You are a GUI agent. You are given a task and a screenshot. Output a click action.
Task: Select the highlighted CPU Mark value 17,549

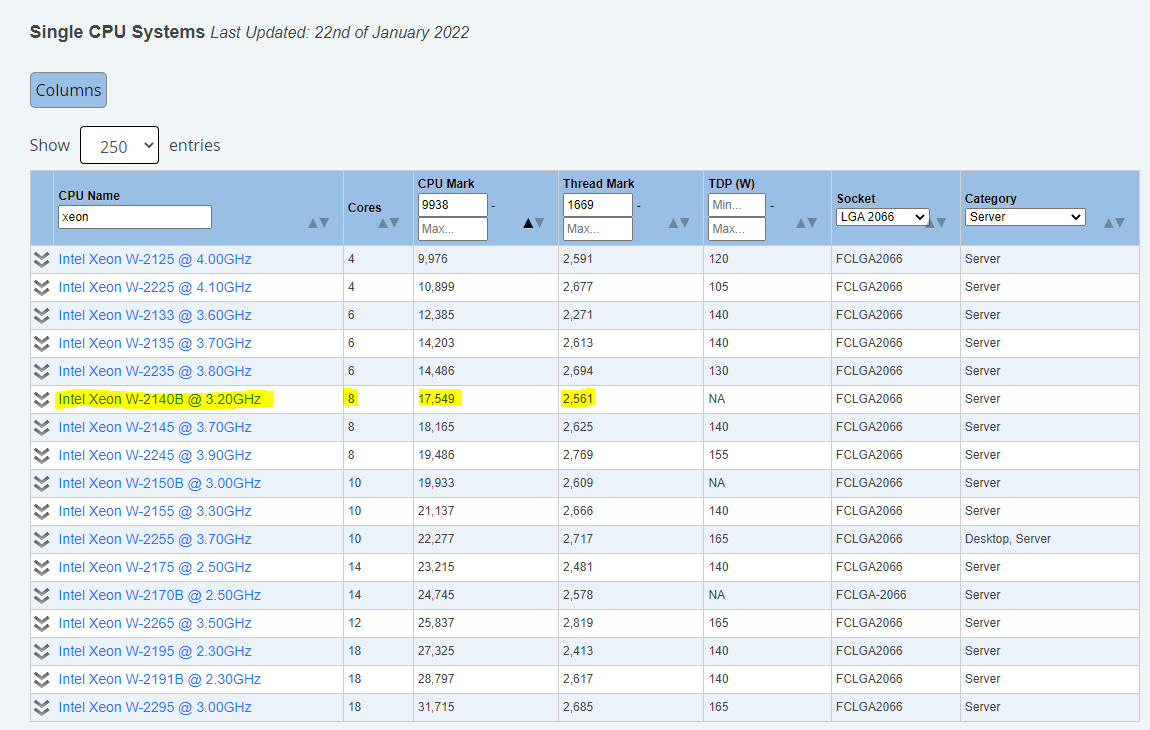436,399
